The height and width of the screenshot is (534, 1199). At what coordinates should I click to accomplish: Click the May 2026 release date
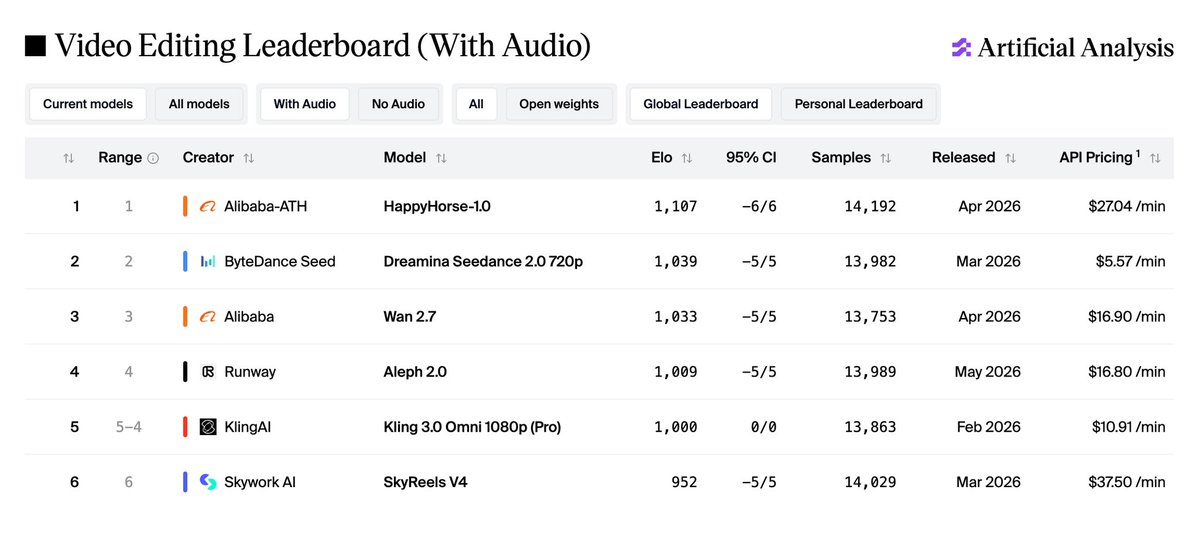tap(987, 372)
